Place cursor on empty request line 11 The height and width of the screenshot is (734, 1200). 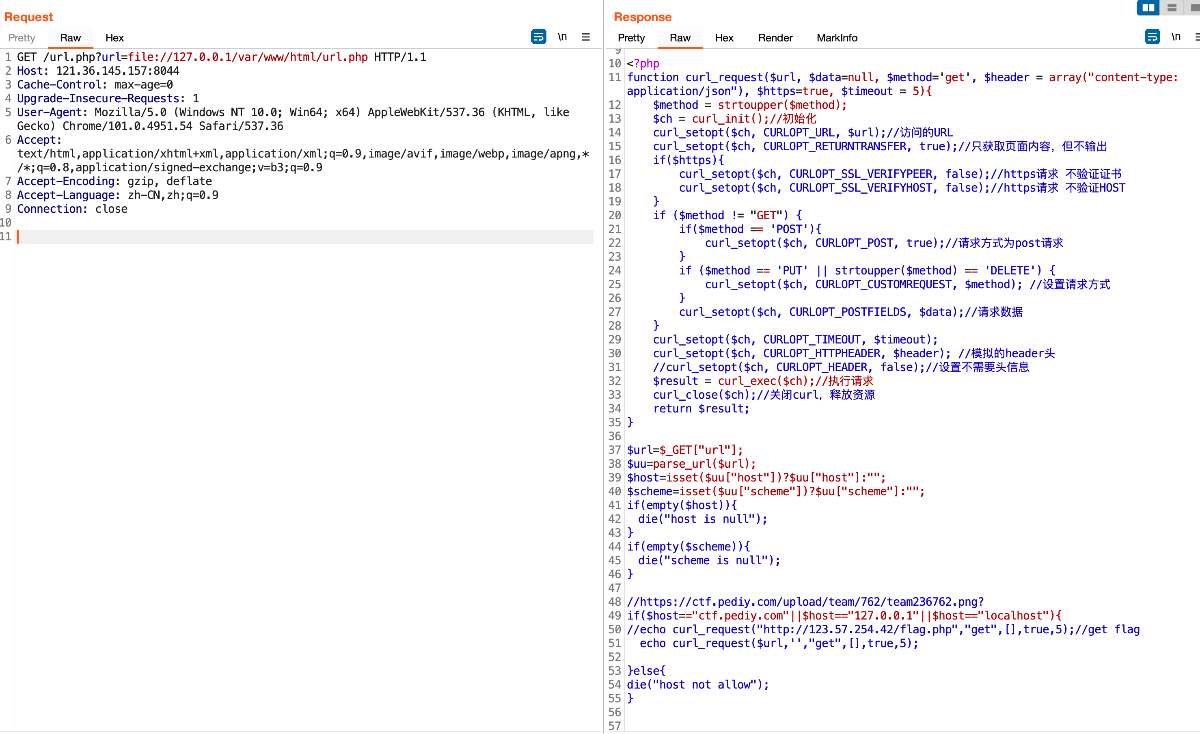[x=305, y=237]
